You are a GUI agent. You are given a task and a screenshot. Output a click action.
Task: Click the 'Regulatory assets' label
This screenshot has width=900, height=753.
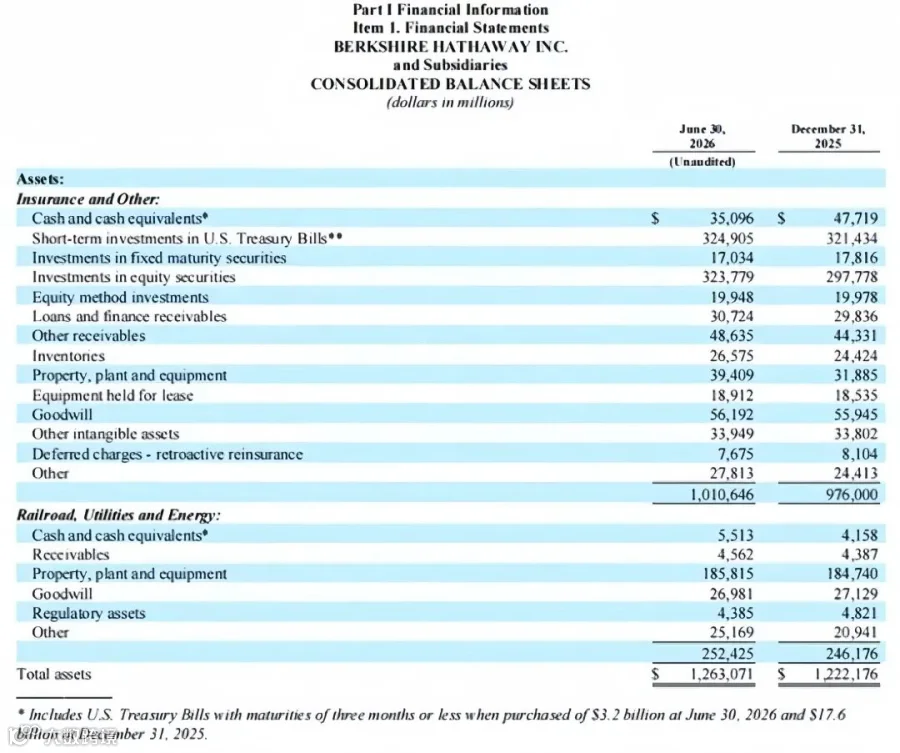[x=88, y=614]
